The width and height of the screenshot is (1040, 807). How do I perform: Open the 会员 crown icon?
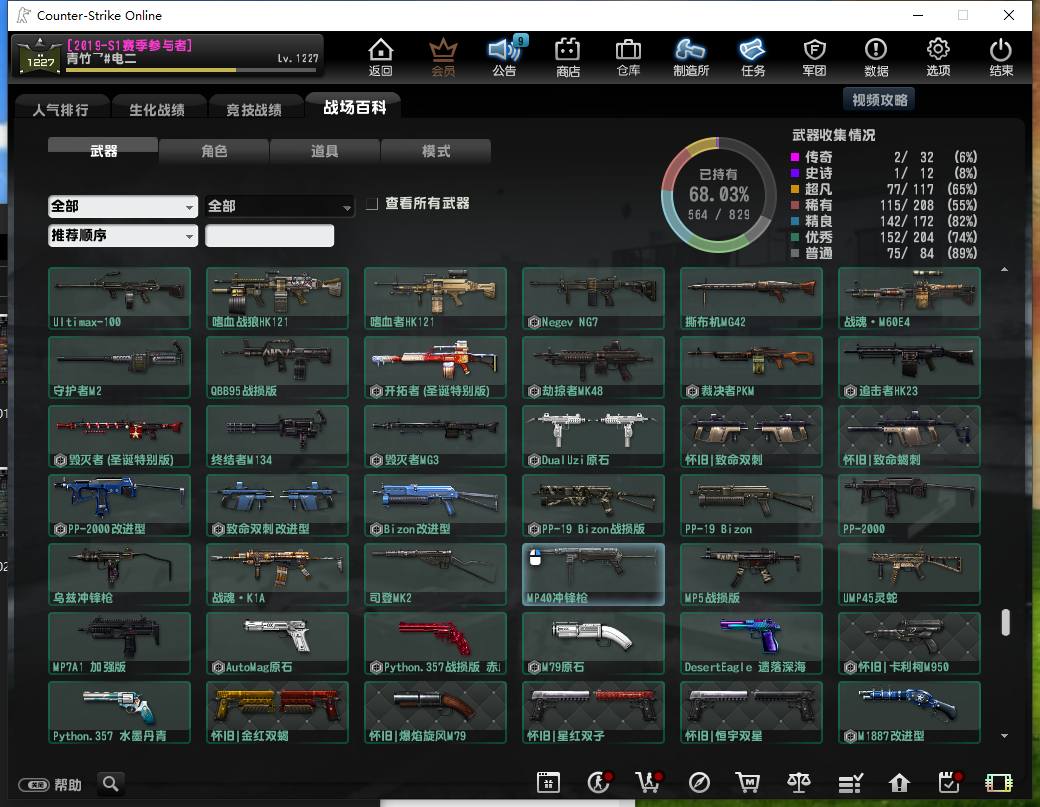pos(443,56)
